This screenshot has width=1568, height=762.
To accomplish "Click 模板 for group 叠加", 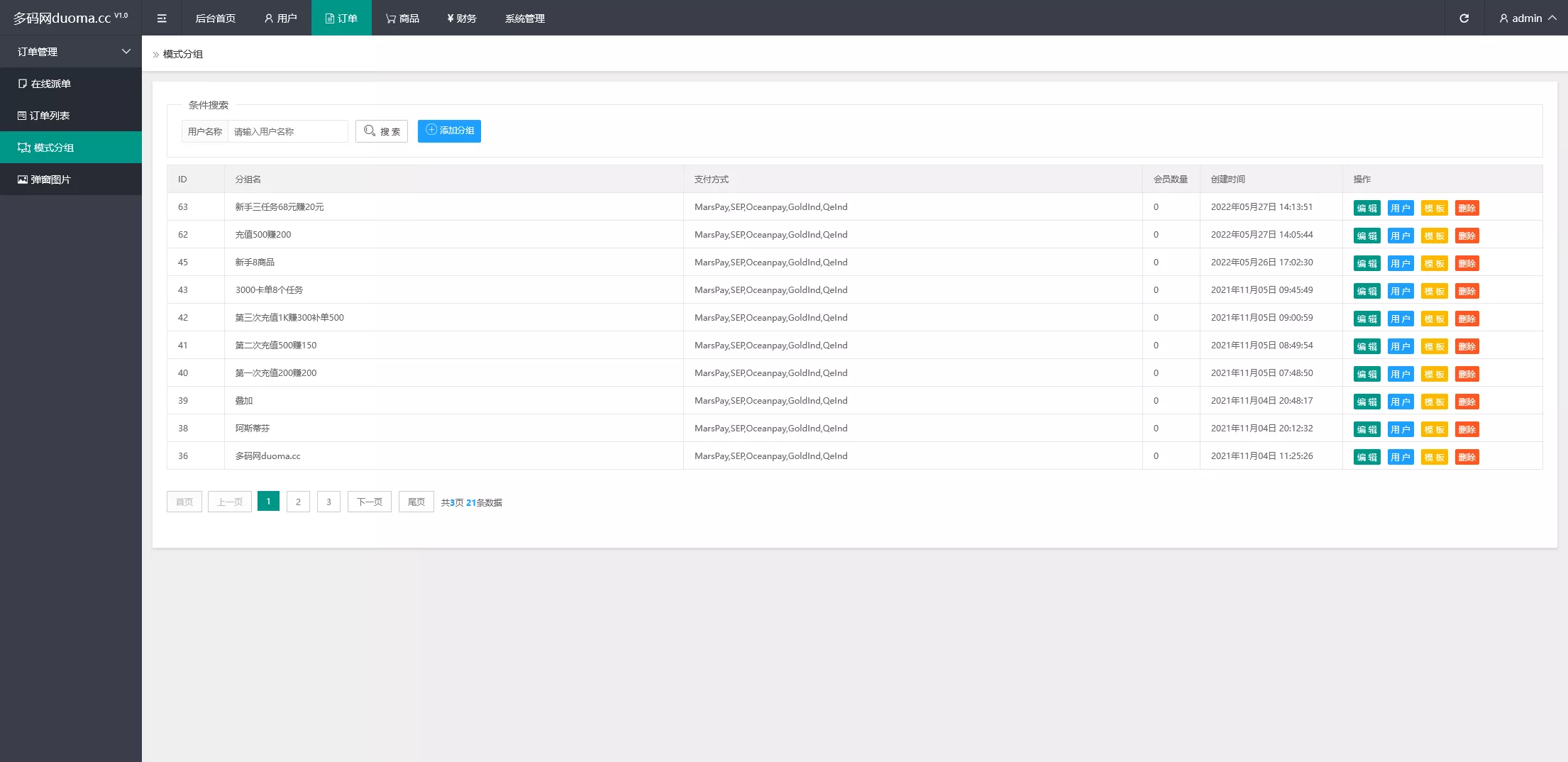I will (1434, 402).
